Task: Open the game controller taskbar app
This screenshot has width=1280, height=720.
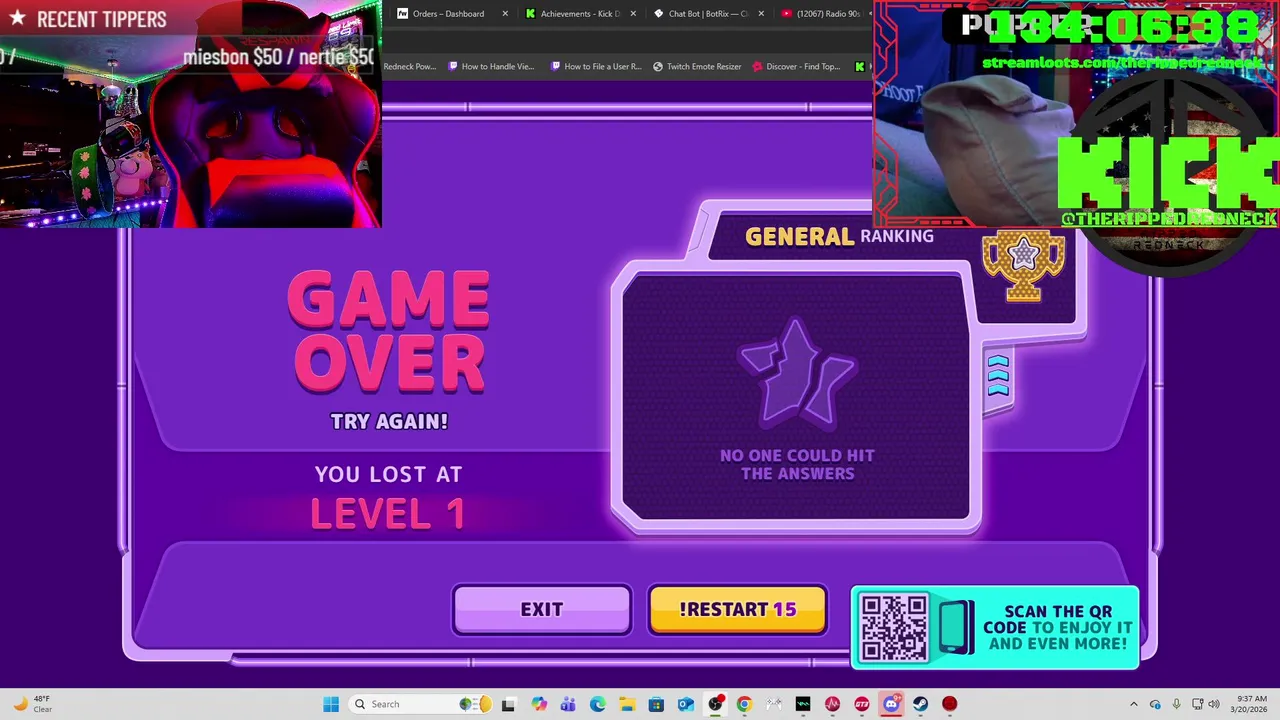Action: [x=773, y=704]
